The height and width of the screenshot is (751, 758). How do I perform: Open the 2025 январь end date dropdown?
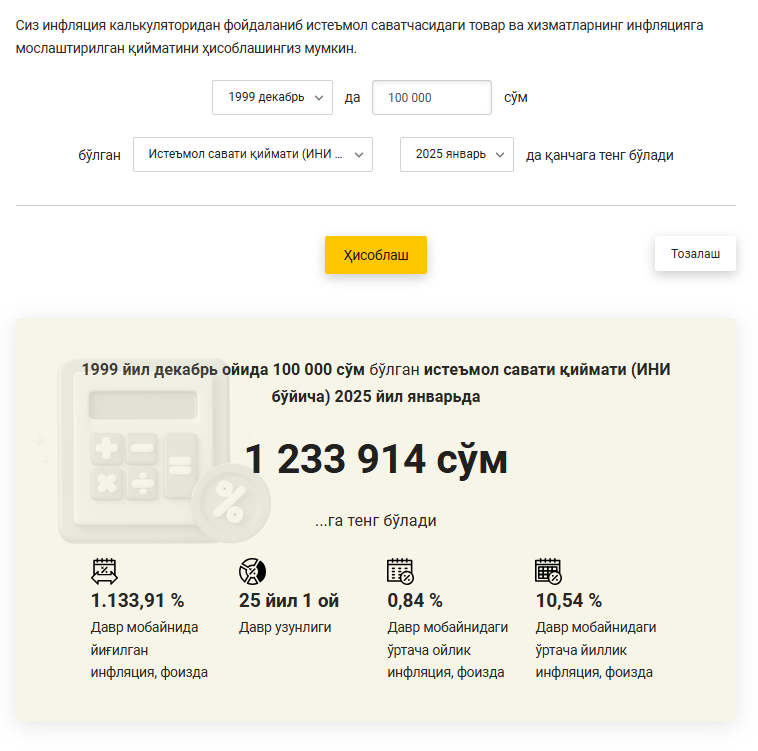456,154
